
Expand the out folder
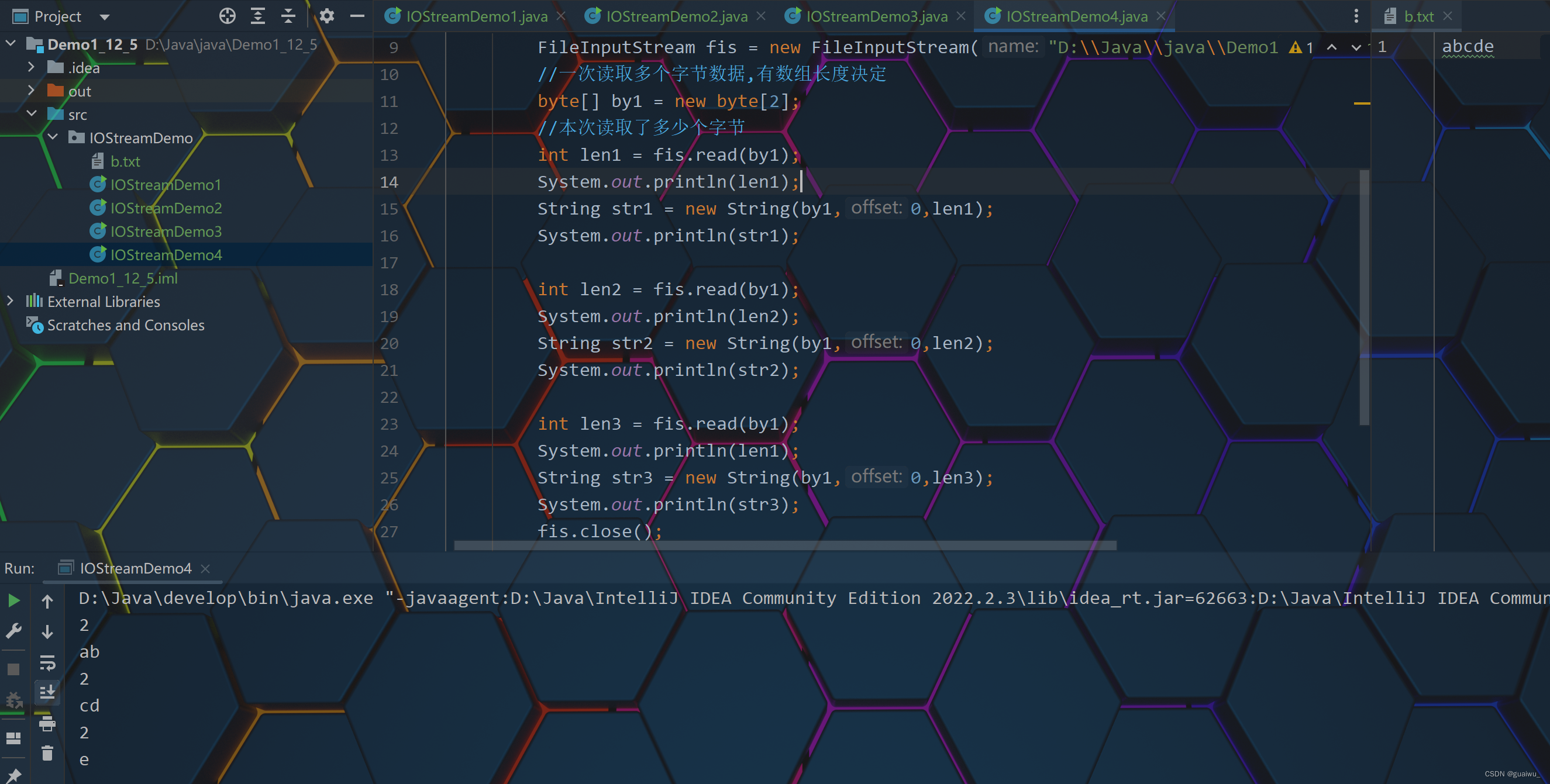click(31, 90)
